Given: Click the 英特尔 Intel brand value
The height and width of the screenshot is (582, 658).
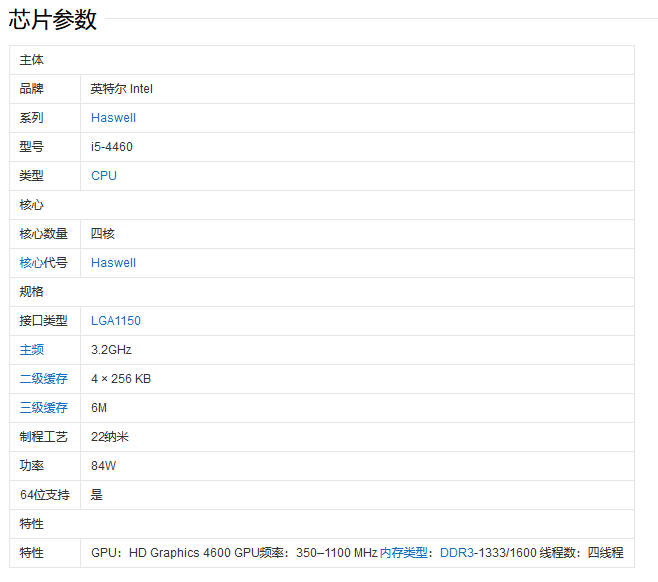Looking at the screenshot, I should tap(122, 89).
